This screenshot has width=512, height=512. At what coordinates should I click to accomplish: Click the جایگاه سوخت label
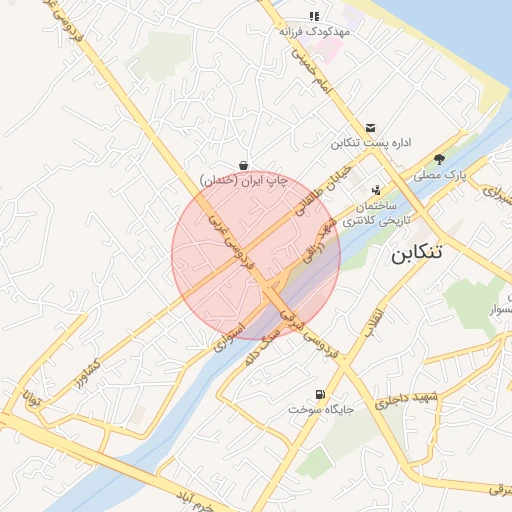pos(321,410)
